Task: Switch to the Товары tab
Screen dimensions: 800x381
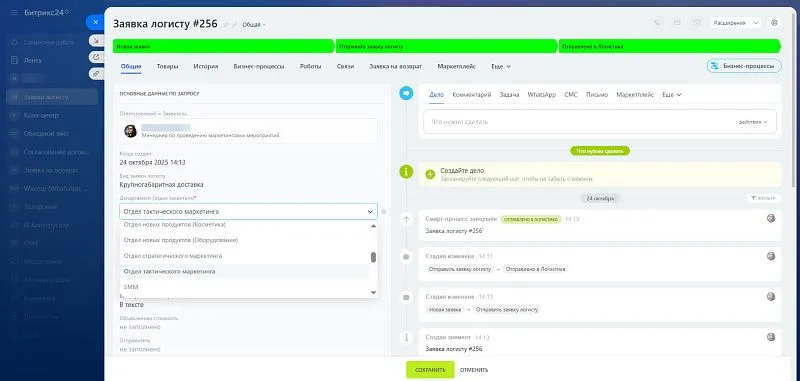Action: coord(167,66)
